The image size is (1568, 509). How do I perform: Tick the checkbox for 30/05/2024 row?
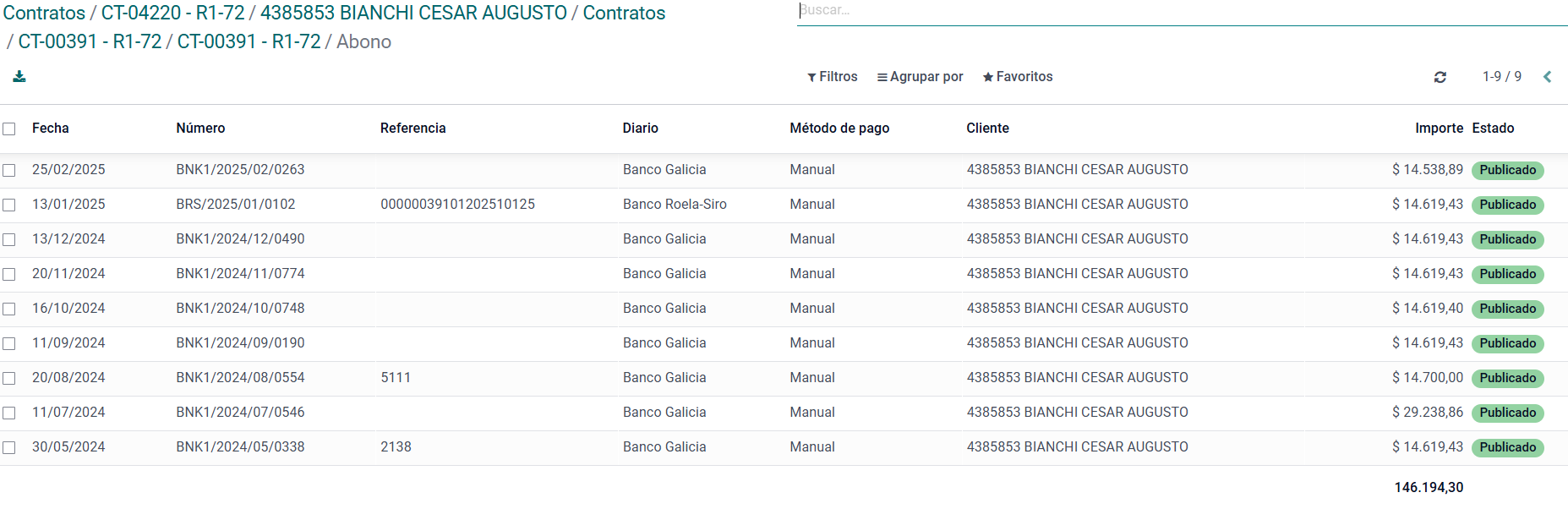(x=9, y=447)
